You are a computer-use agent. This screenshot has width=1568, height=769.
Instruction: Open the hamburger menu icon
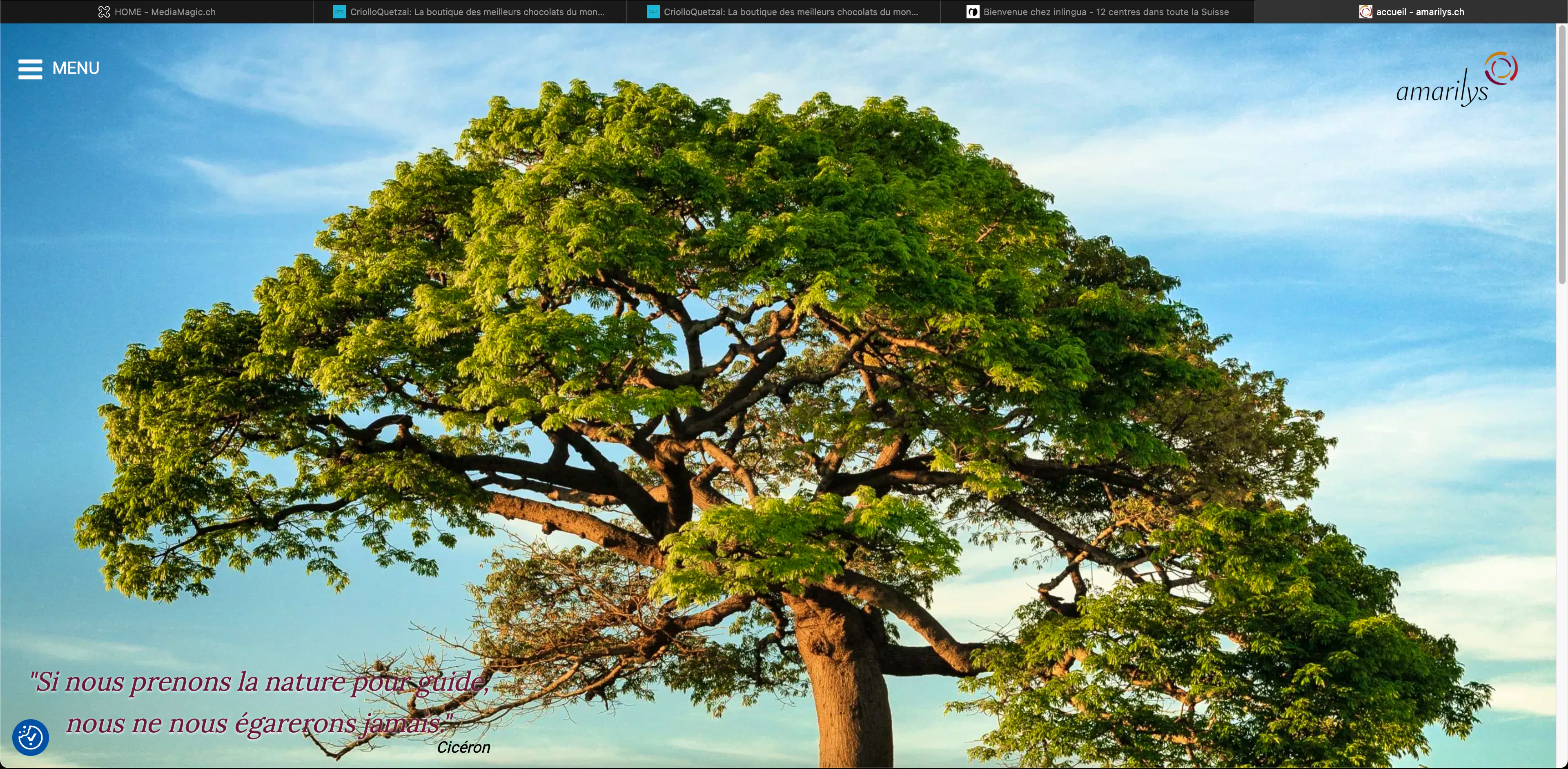coord(31,69)
